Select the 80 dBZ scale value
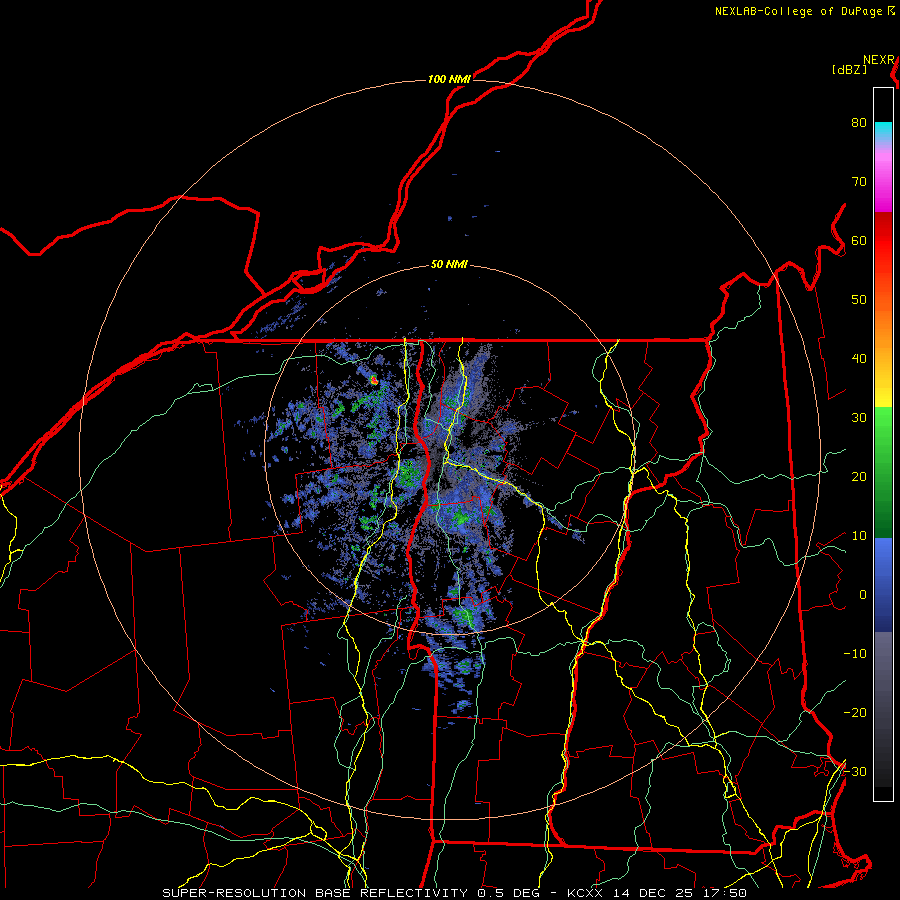This screenshot has height=900, width=900. 859,122
